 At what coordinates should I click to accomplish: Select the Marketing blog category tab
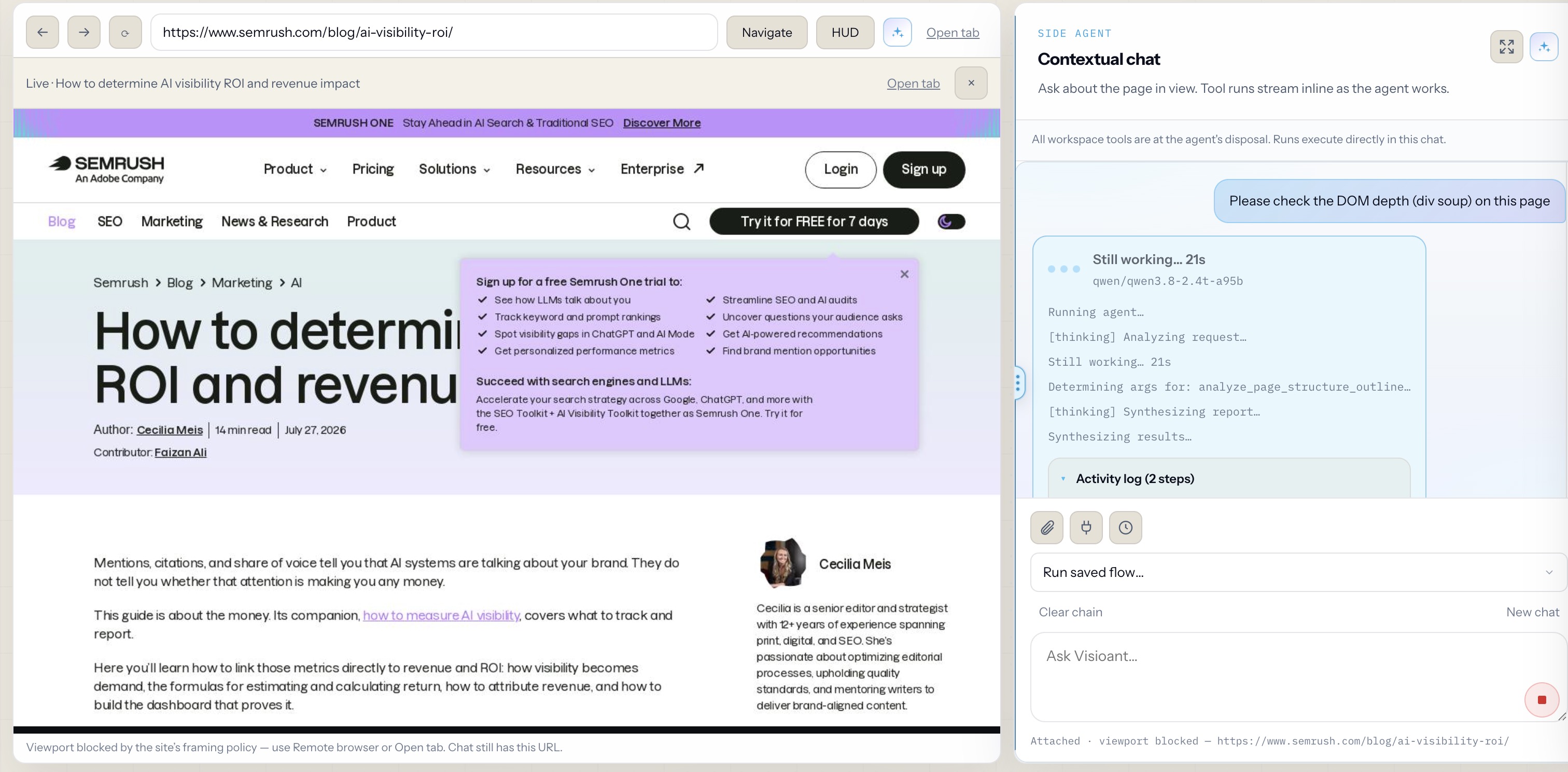(172, 222)
